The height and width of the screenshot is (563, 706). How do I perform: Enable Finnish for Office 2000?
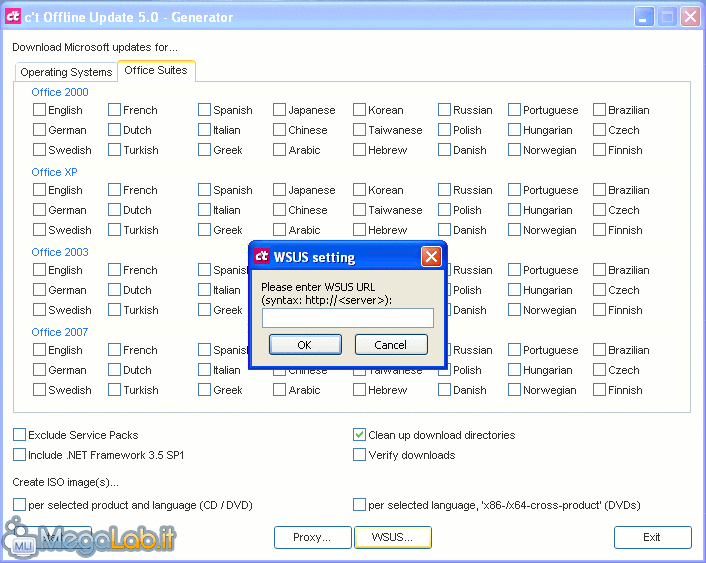pyautogui.click(x=599, y=150)
